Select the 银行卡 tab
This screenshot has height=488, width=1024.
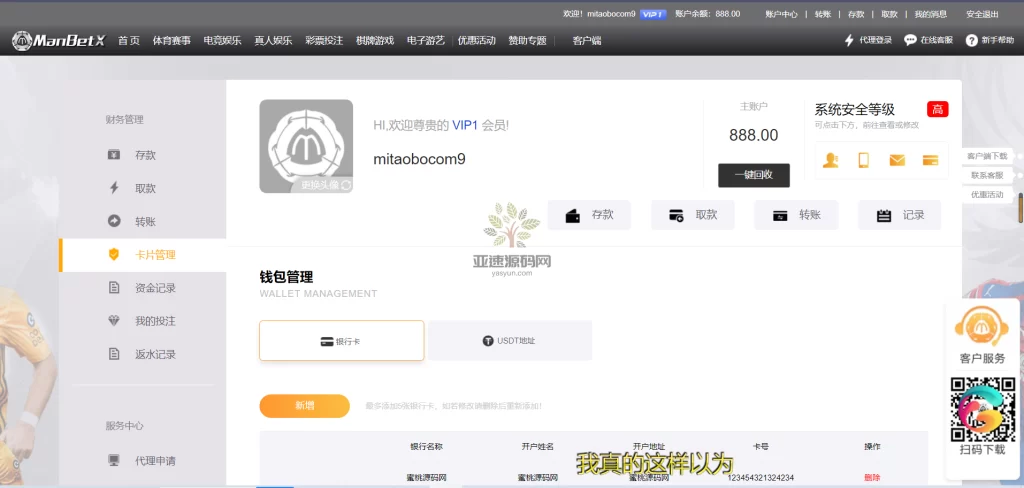342,340
